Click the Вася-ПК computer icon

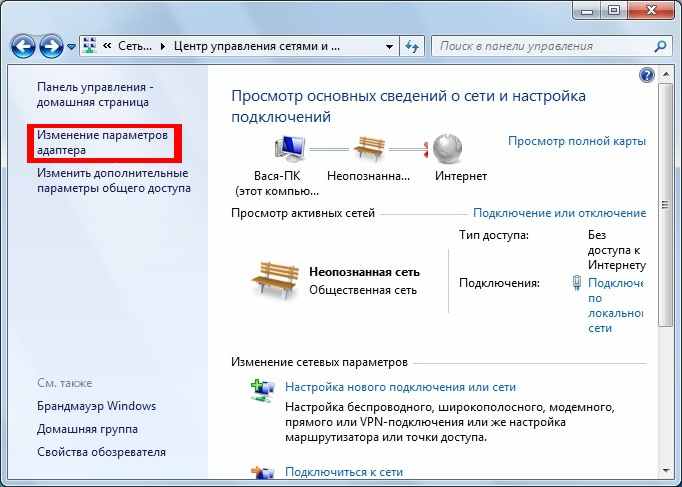(290, 148)
